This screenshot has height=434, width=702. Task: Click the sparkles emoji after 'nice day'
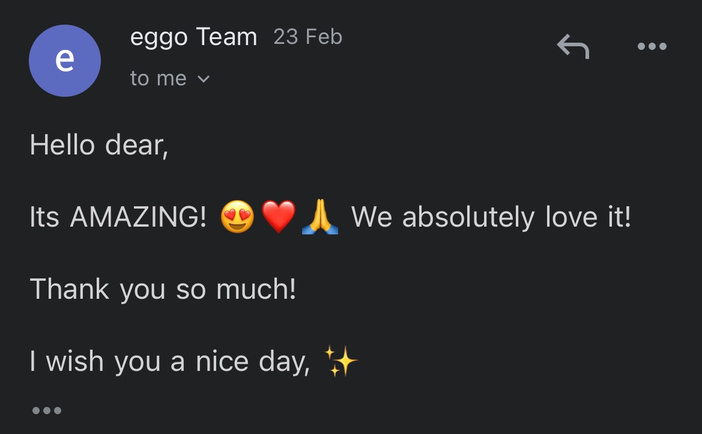(340, 361)
